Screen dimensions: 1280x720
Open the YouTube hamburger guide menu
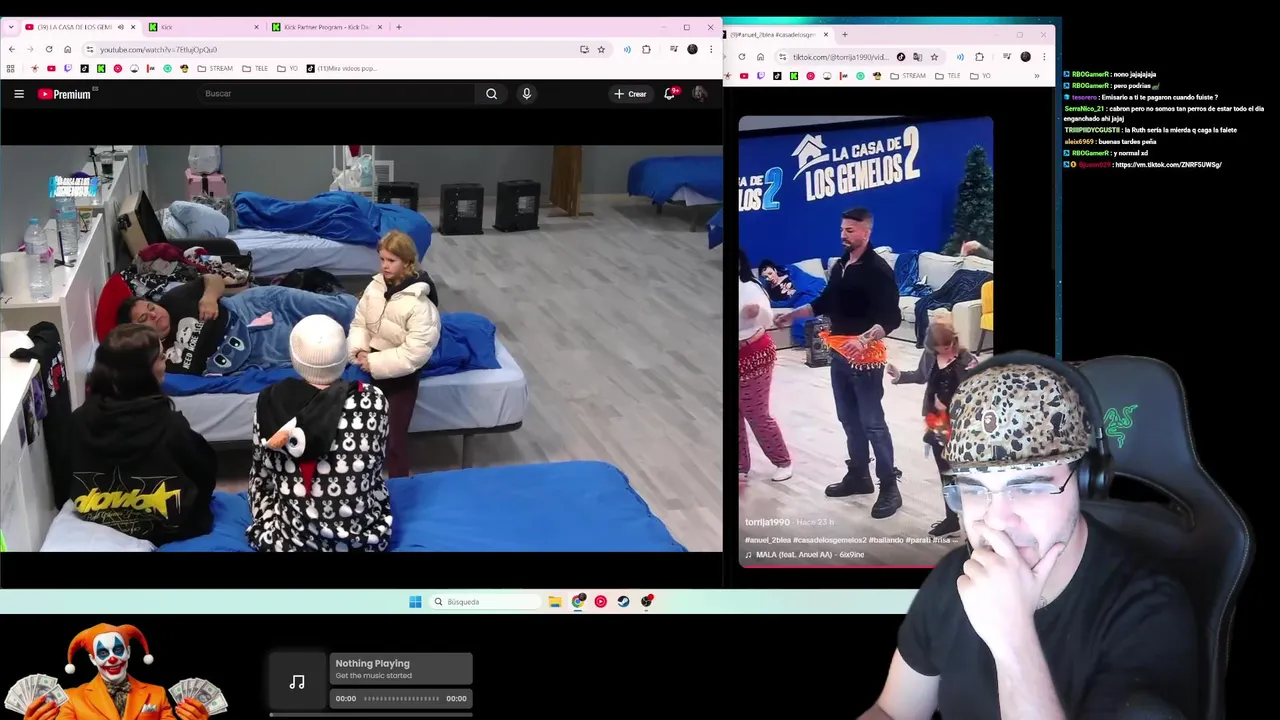(x=19, y=94)
